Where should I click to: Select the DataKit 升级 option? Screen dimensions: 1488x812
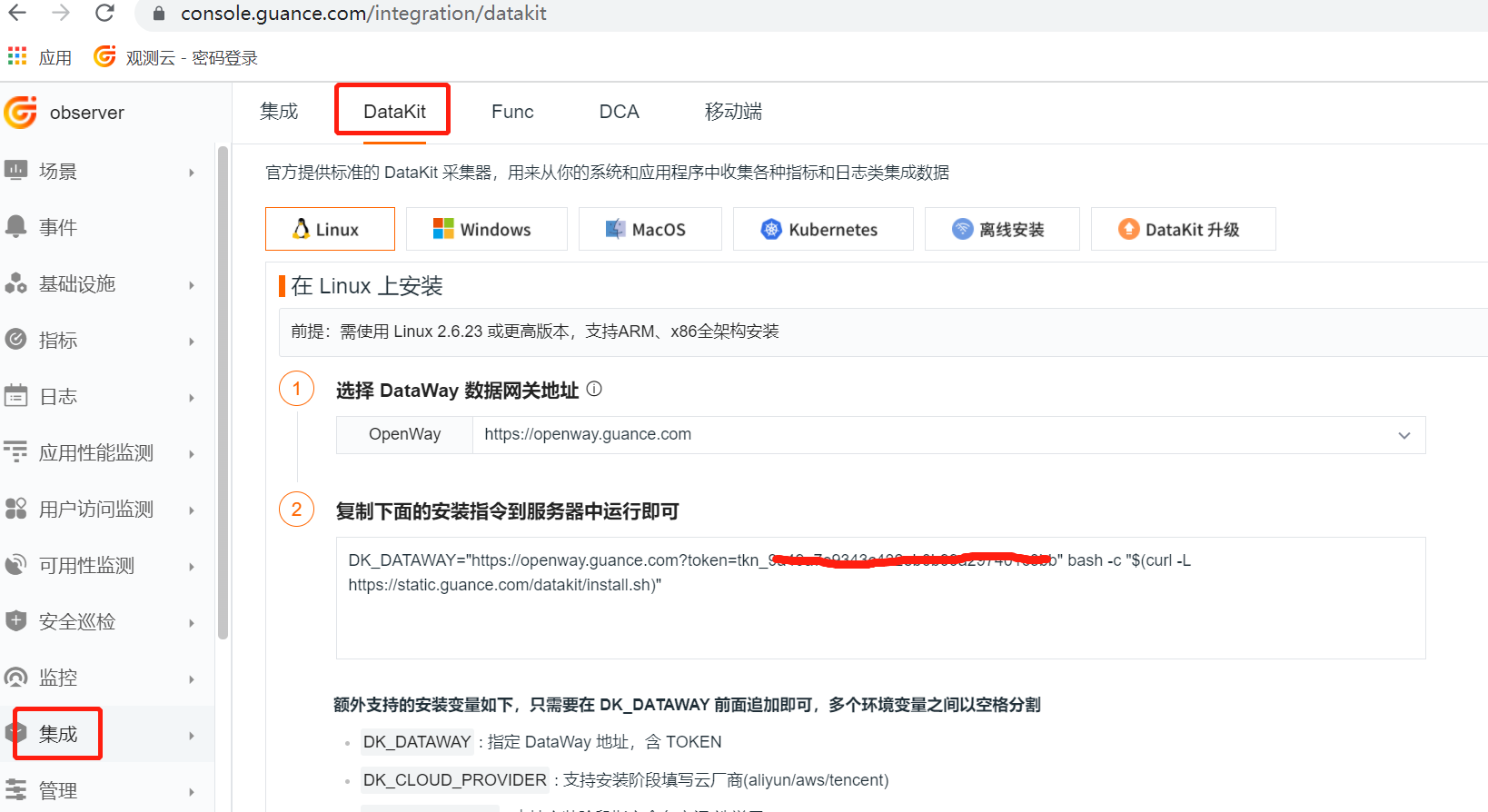[1184, 229]
